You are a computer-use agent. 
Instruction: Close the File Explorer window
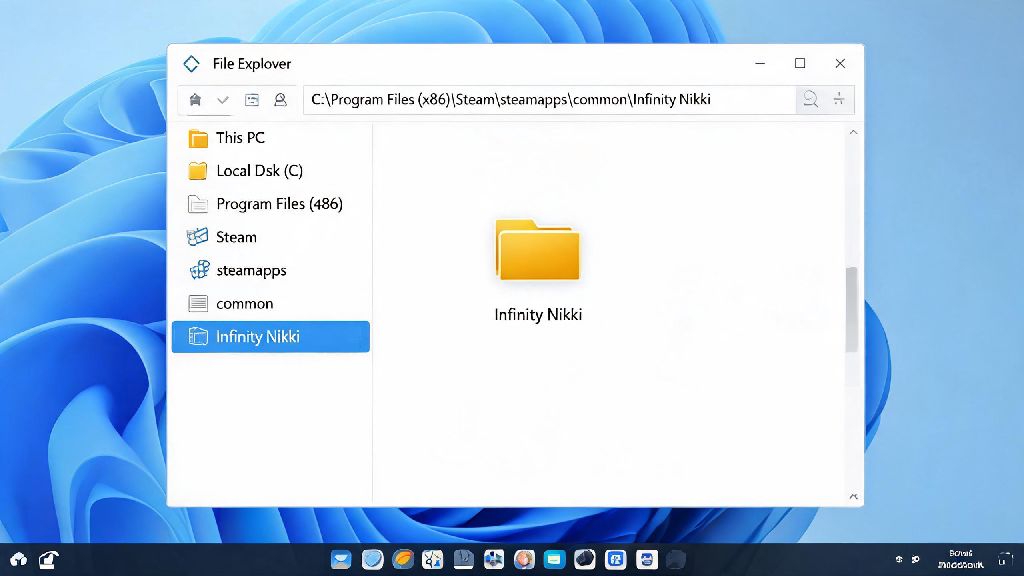(x=840, y=63)
